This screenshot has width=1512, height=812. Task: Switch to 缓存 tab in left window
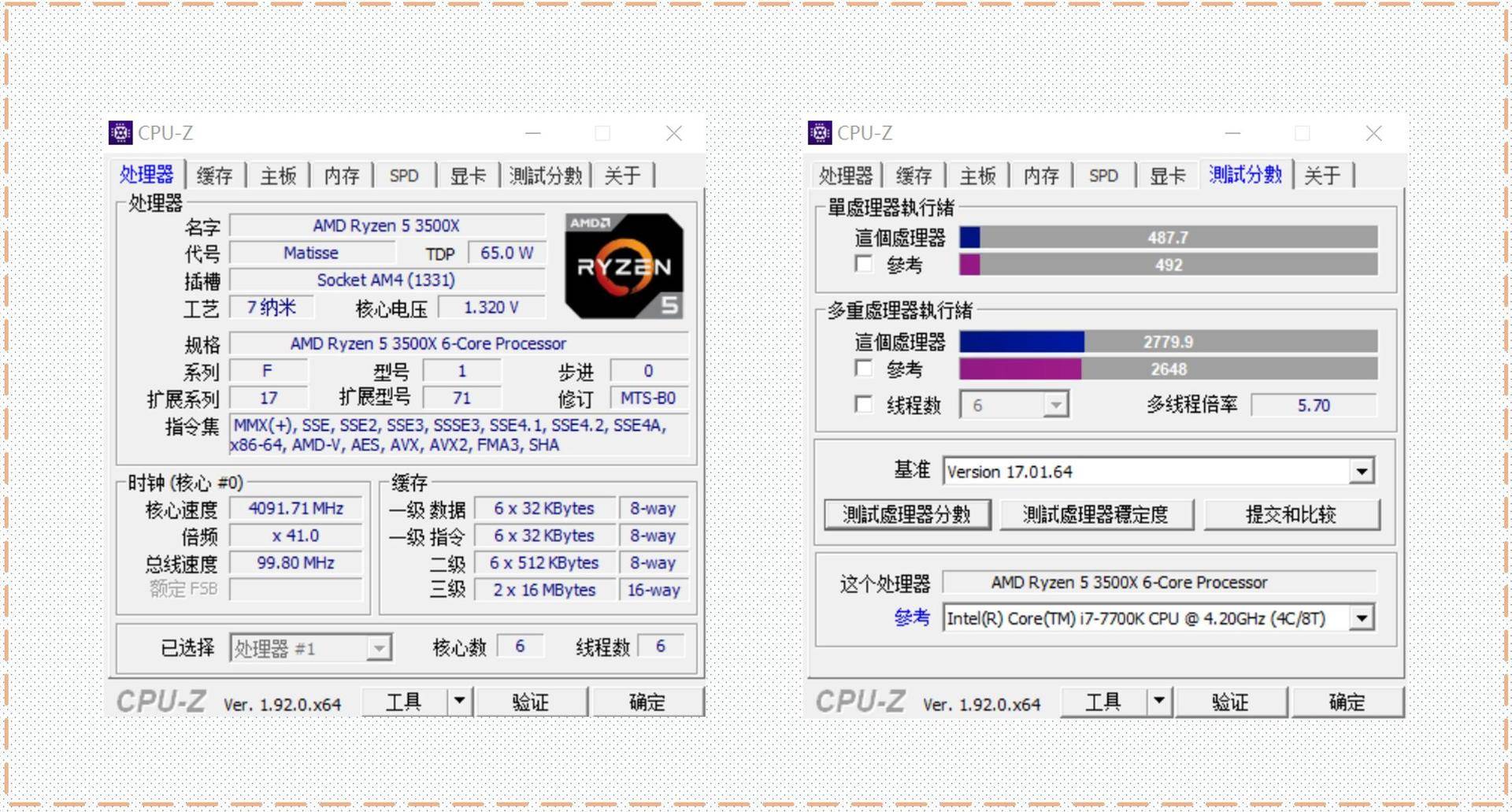(x=215, y=176)
